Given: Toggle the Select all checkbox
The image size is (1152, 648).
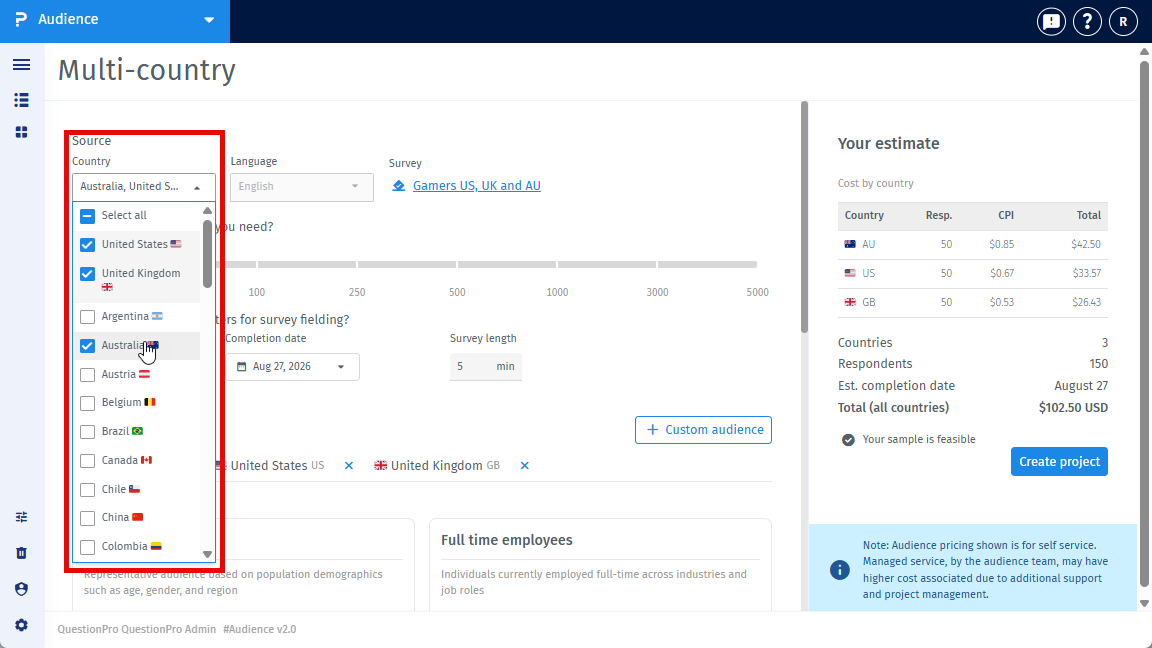Looking at the screenshot, I should 87,216.
